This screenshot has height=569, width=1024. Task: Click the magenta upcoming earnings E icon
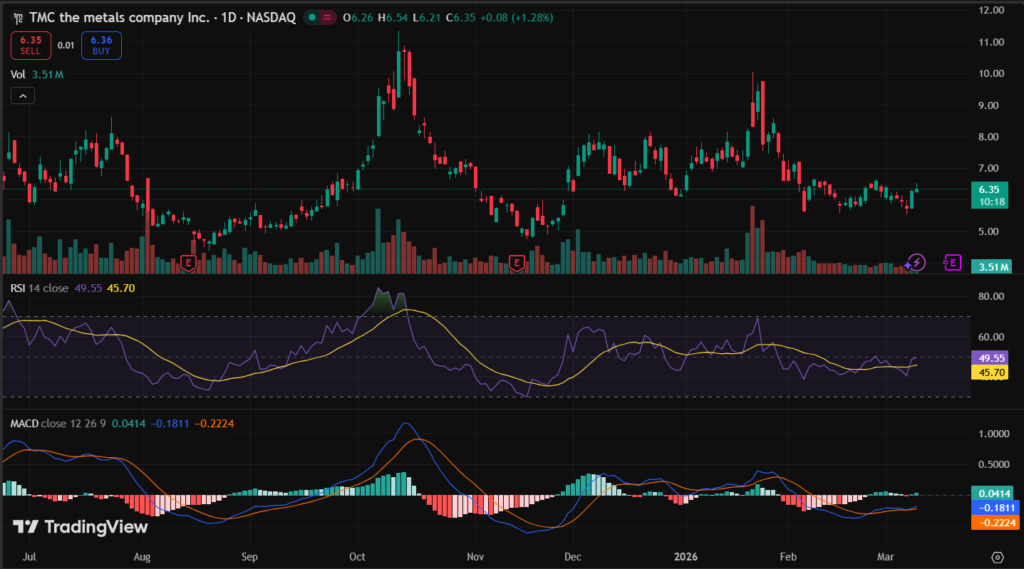pos(952,263)
